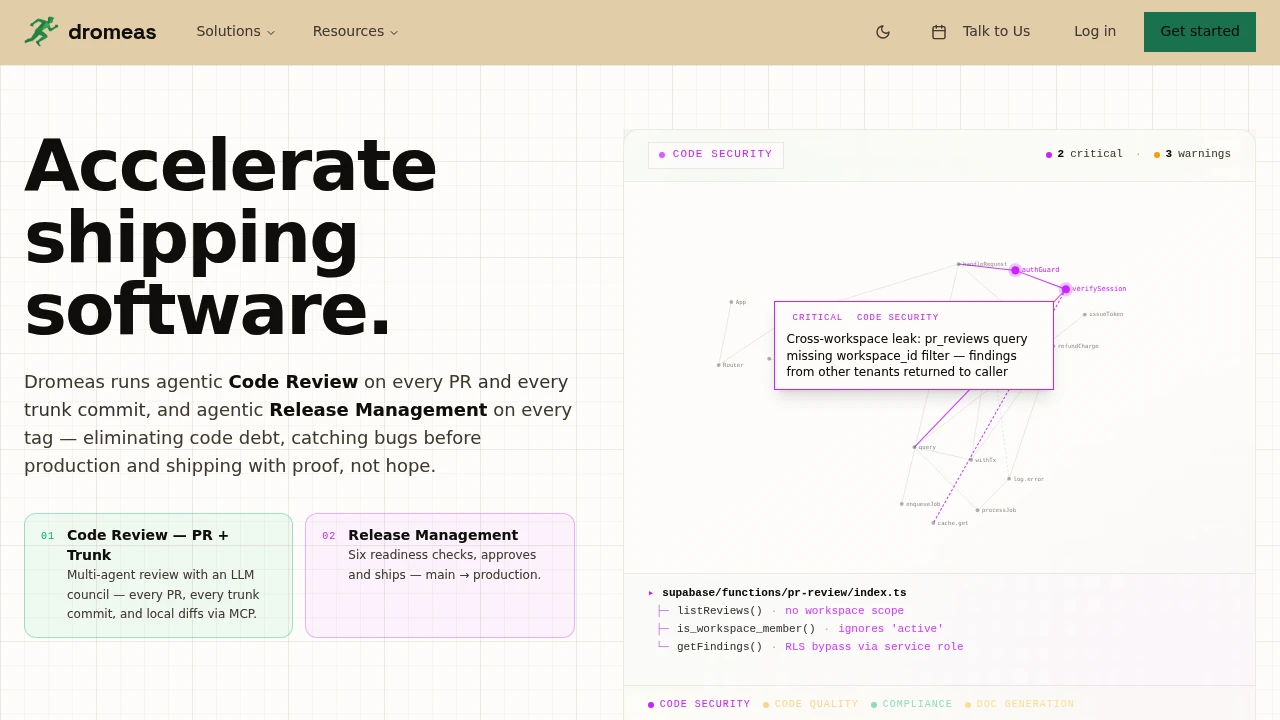Click the dromeas brand name
The width and height of the screenshot is (1280, 720).
click(x=112, y=32)
